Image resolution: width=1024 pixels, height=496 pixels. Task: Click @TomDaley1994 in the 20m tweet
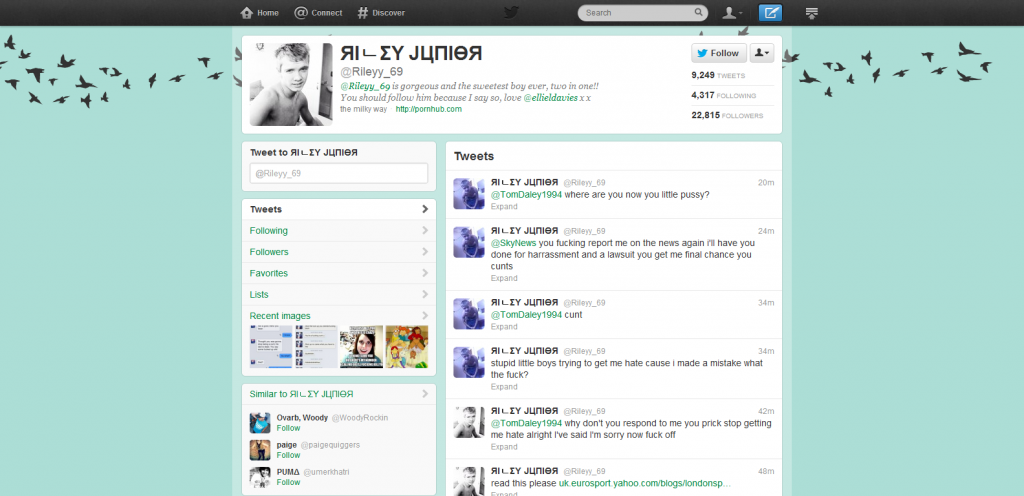pyautogui.click(x=526, y=194)
